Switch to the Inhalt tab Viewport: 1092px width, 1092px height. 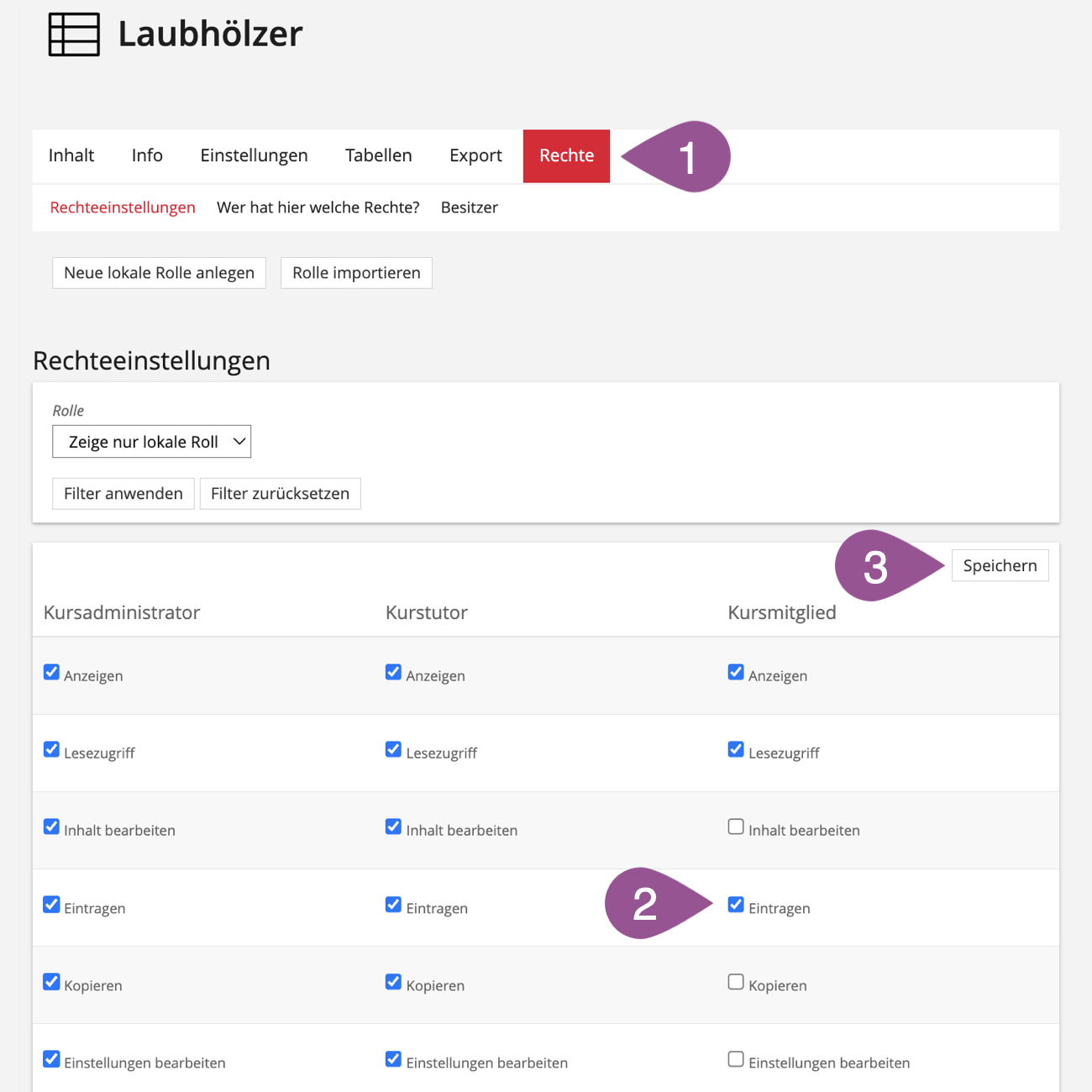(71, 156)
